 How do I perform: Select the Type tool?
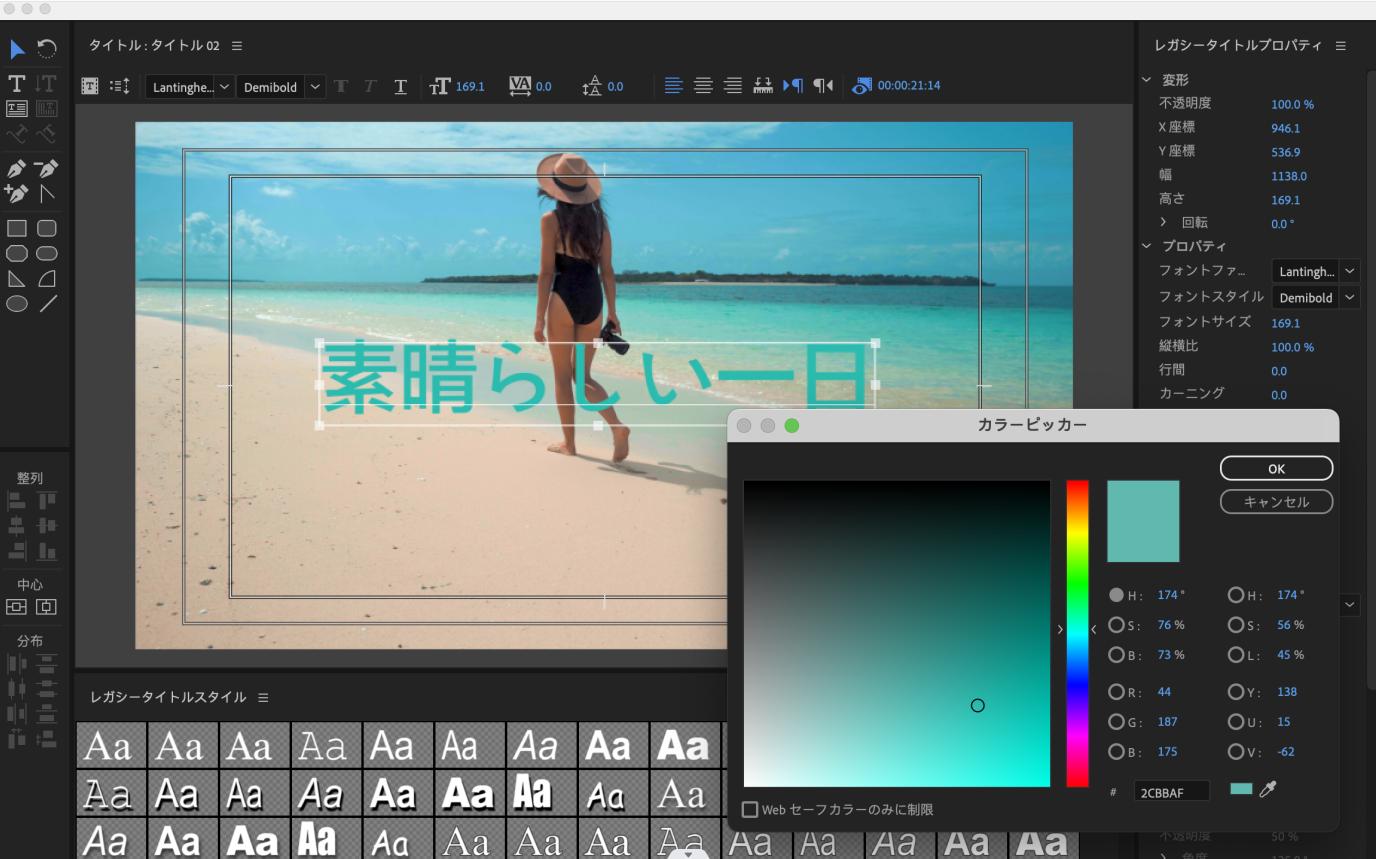click(17, 83)
